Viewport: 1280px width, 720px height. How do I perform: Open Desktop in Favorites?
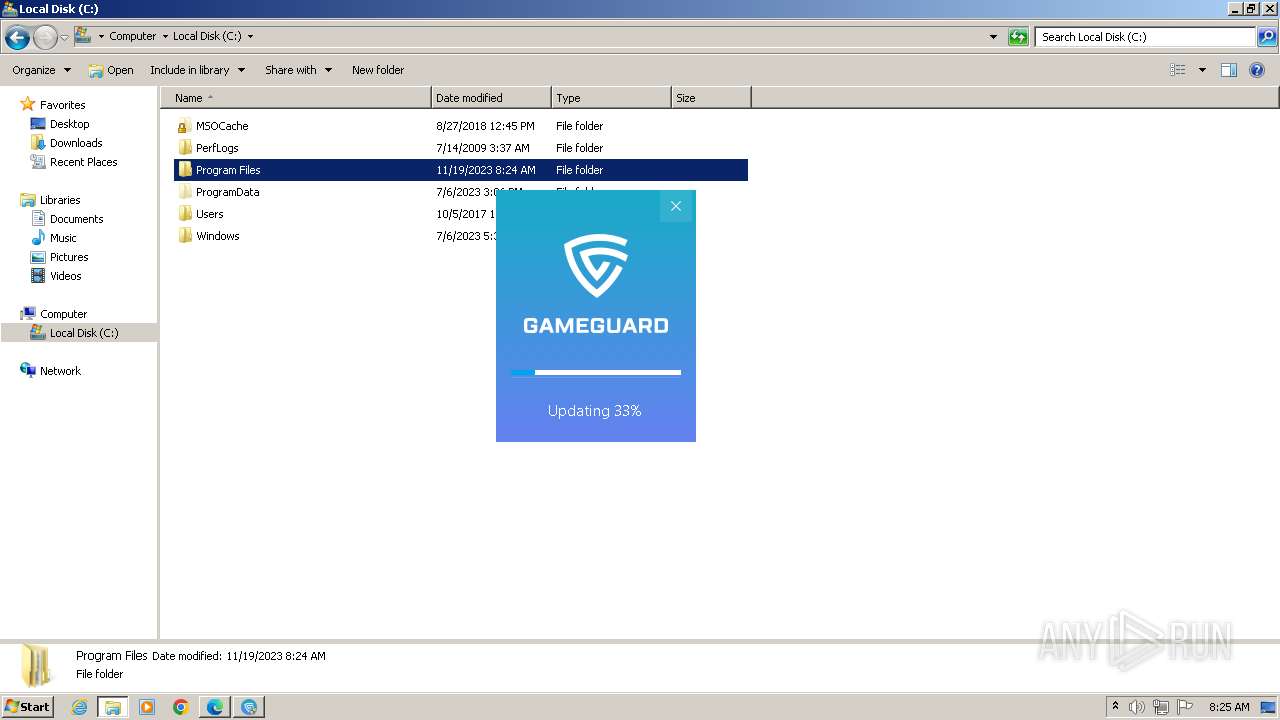click(x=69, y=124)
